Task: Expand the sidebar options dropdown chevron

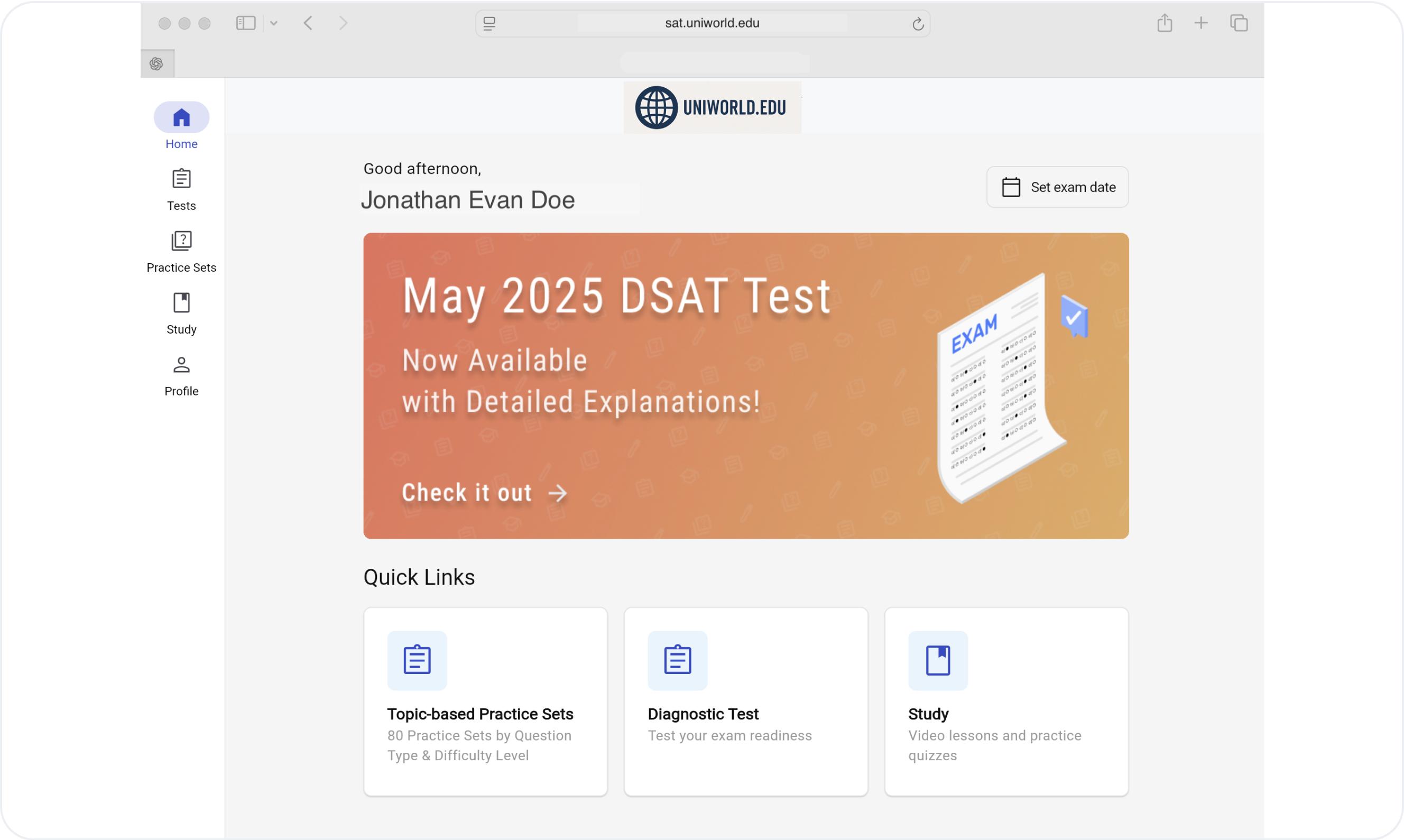Action: pos(274,23)
